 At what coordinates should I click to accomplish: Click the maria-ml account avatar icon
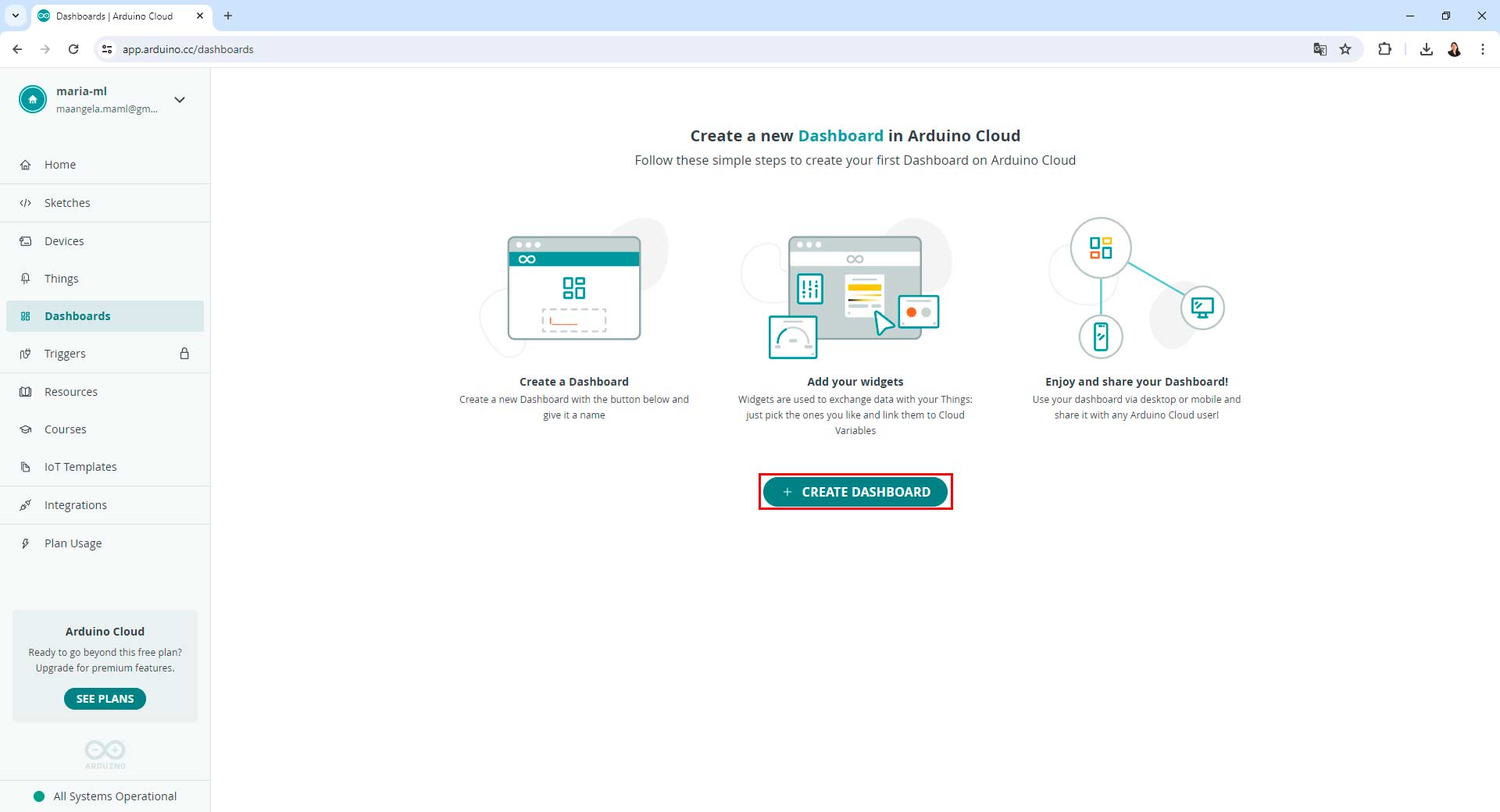pos(33,99)
